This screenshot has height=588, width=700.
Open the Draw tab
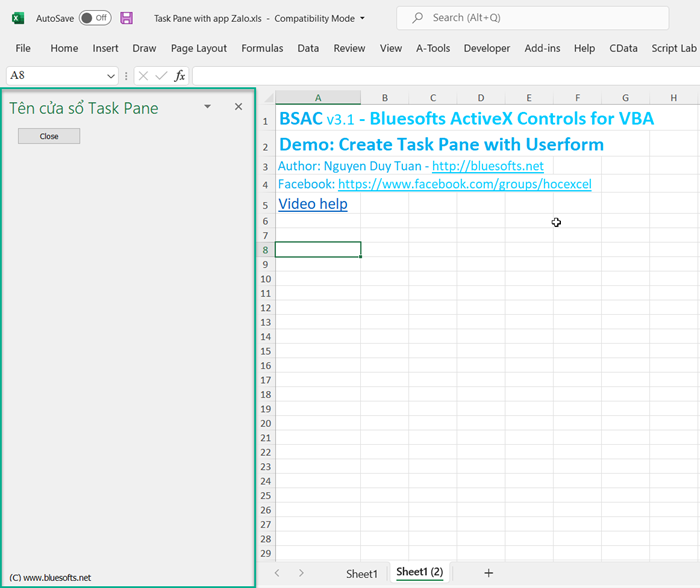144,48
